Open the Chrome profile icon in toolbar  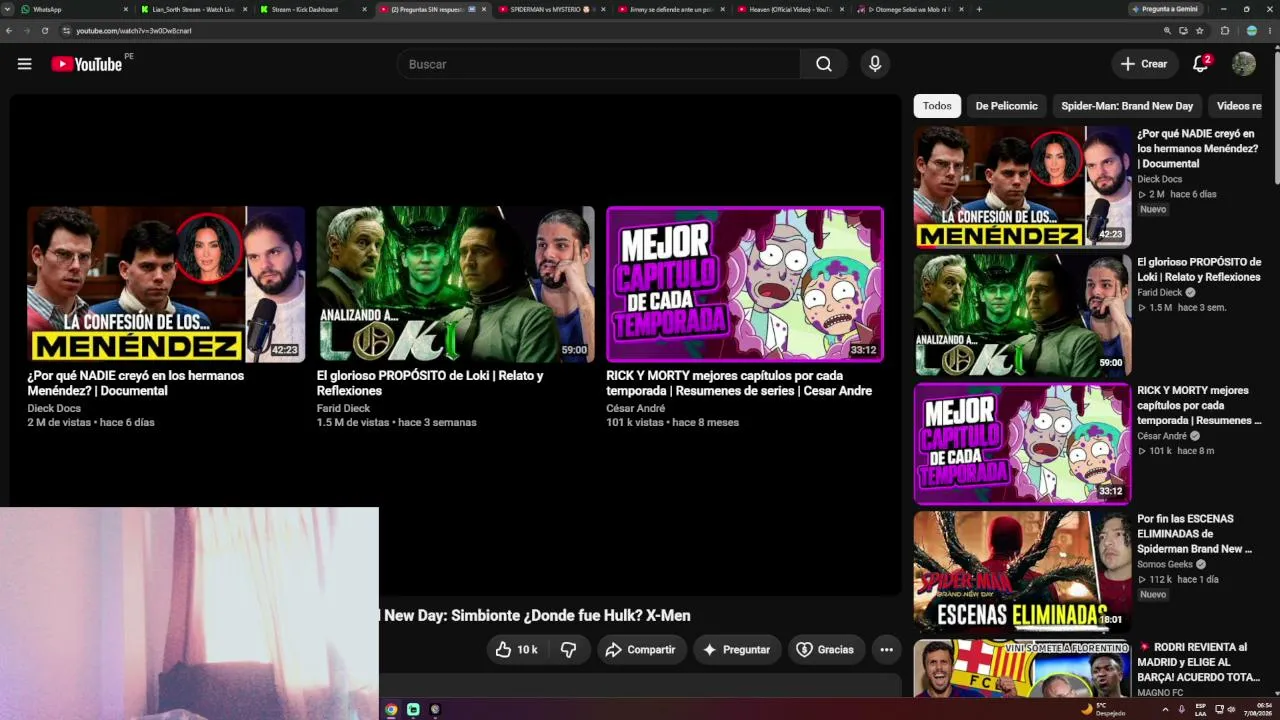pos(1251,31)
